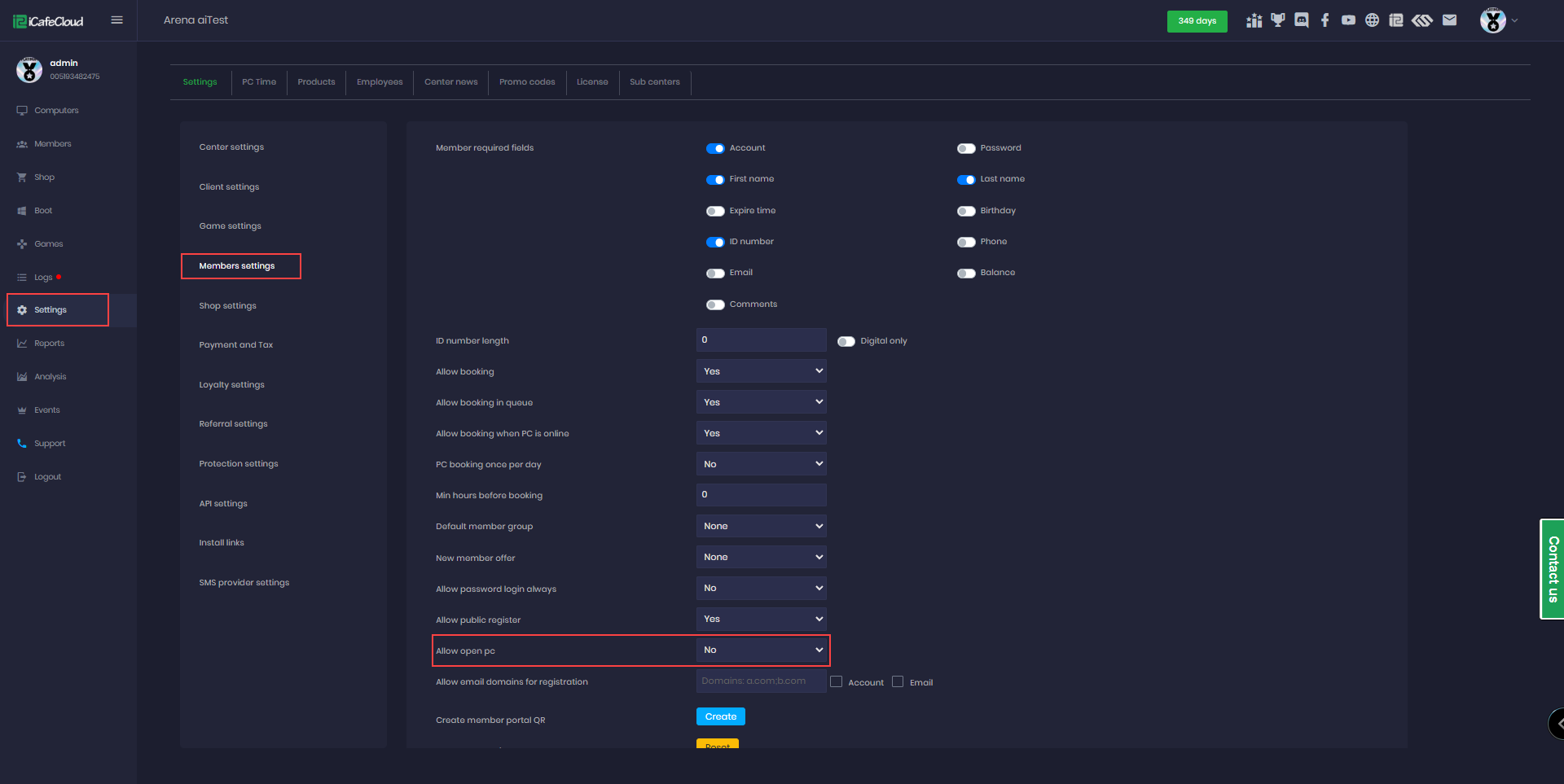Open the mail envelope icon
The width and height of the screenshot is (1564, 784).
pyautogui.click(x=1449, y=20)
